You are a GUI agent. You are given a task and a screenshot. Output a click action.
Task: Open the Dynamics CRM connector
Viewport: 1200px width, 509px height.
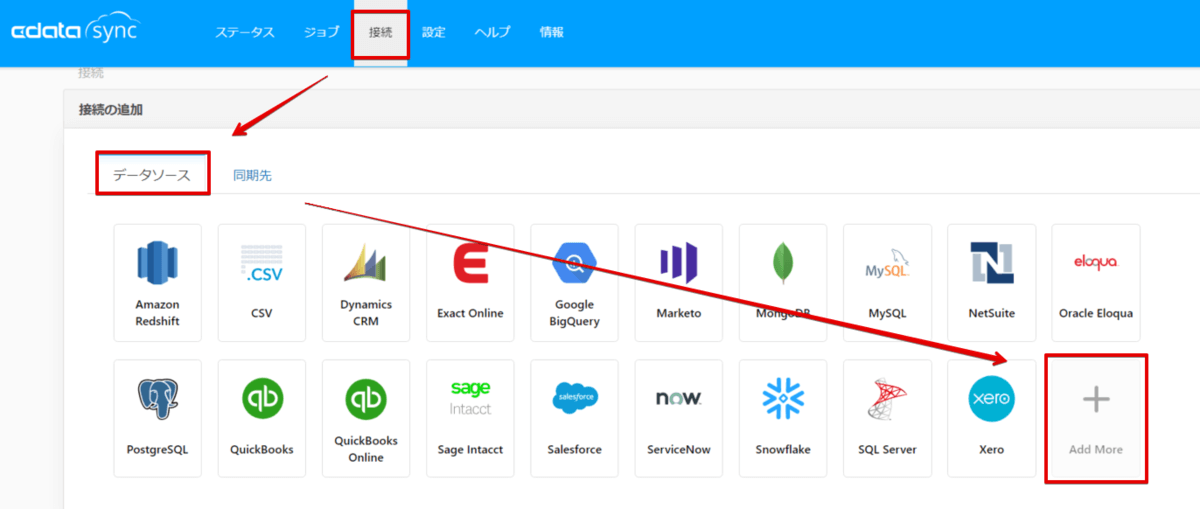coord(366,283)
